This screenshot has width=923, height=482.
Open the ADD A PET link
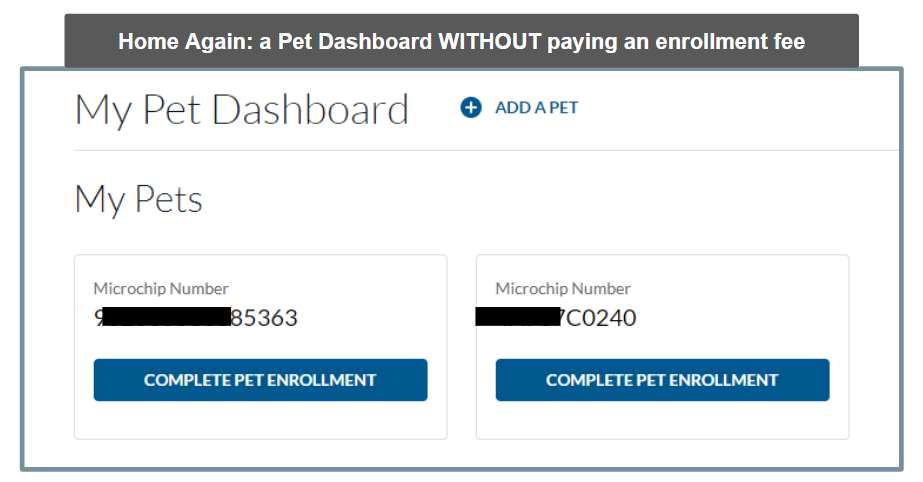point(536,108)
